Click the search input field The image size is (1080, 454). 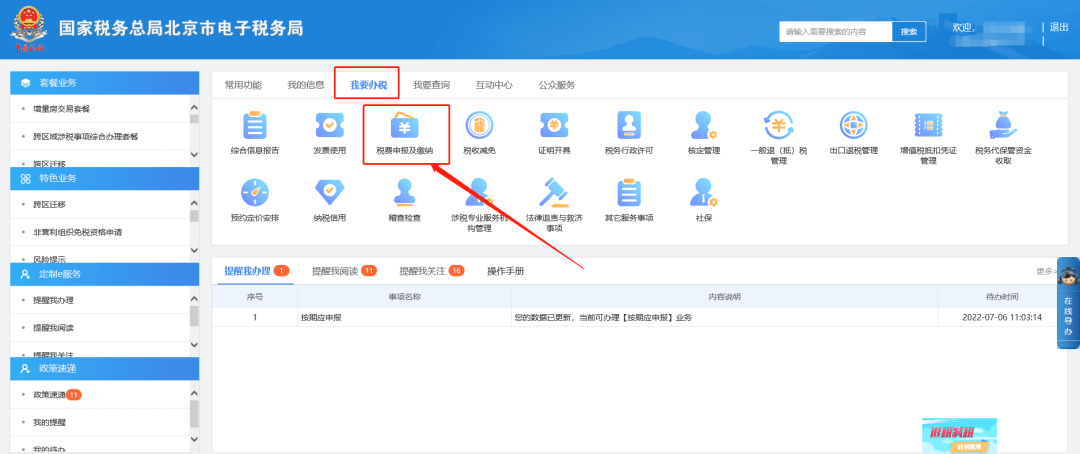pyautogui.click(x=835, y=32)
